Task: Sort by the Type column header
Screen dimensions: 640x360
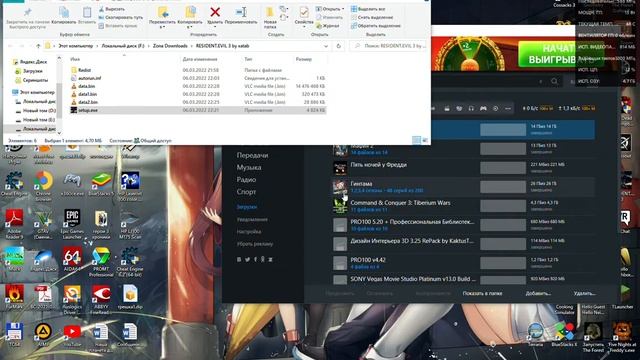Action: click(248, 59)
